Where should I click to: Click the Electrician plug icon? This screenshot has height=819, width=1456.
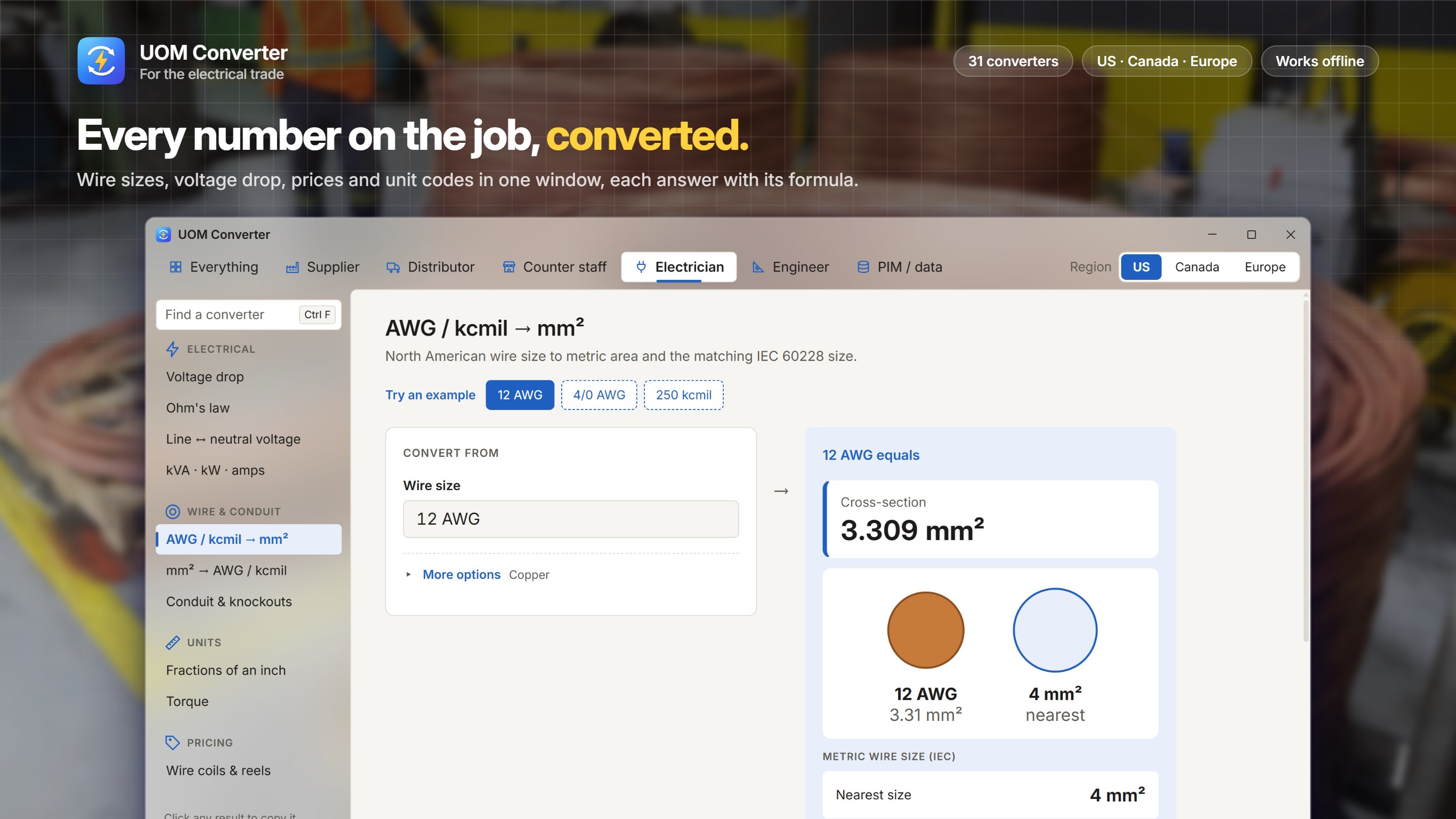(x=641, y=267)
